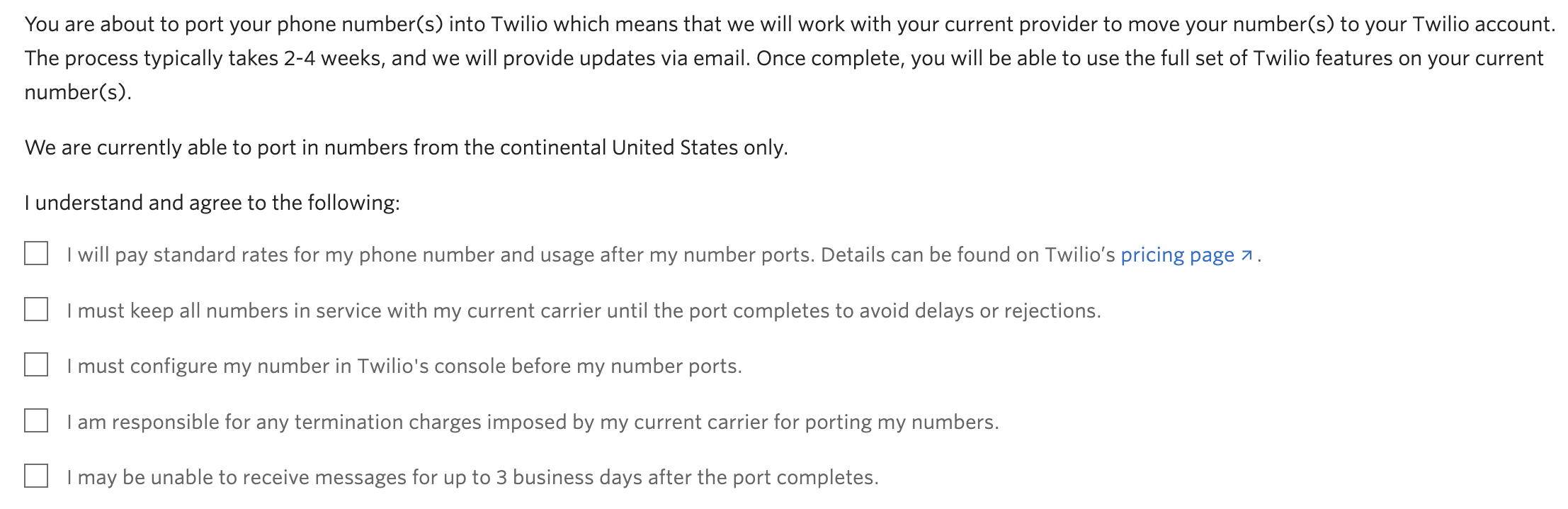Image resolution: width=1568 pixels, height=509 pixels.
Task: Enable the configure number in console checkbox
Action: (x=36, y=364)
